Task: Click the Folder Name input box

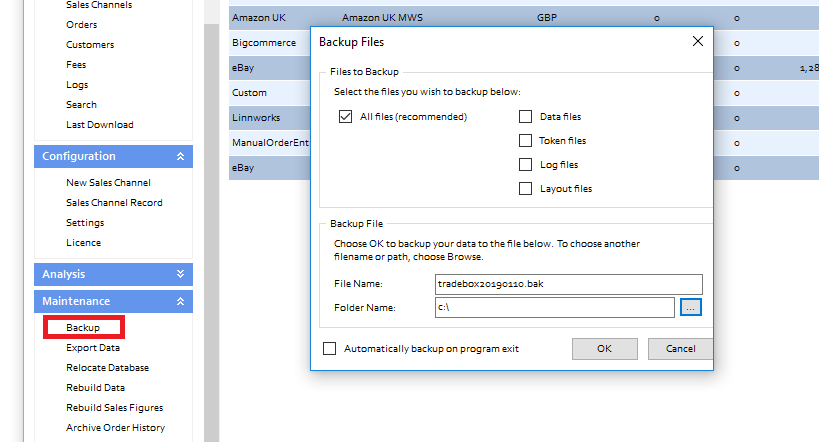Action: coord(554,308)
